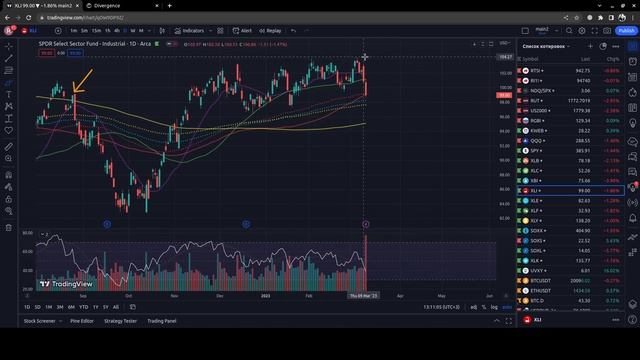Collapse the indicator legend chevron in lower pane

coord(43,234)
